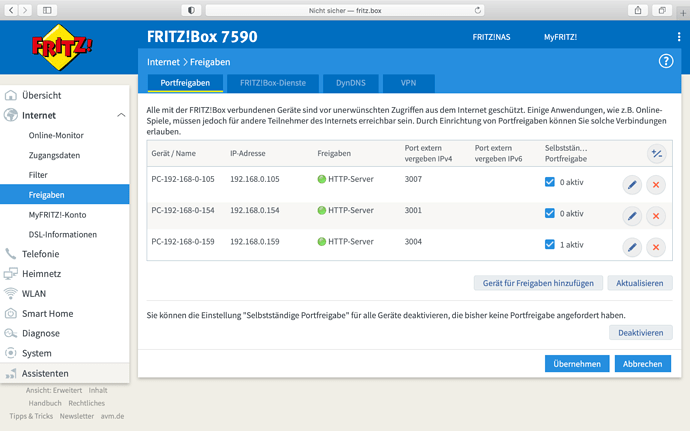Toggle the Safari sidebar button
690x431 pixels.
pos(47,10)
